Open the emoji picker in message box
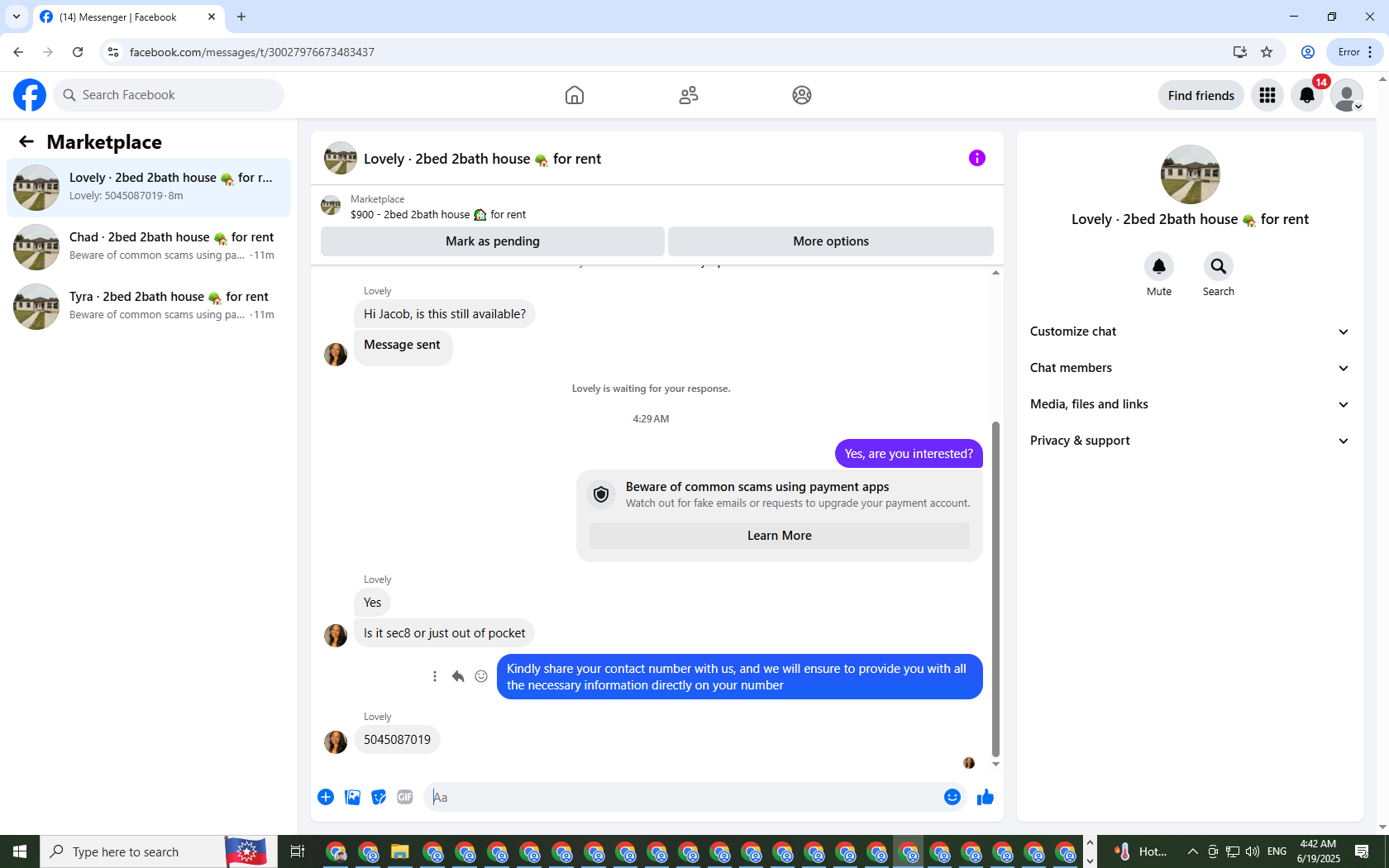Image resolution: width=1389 pixels, height=868 pixels. [952, 797]
